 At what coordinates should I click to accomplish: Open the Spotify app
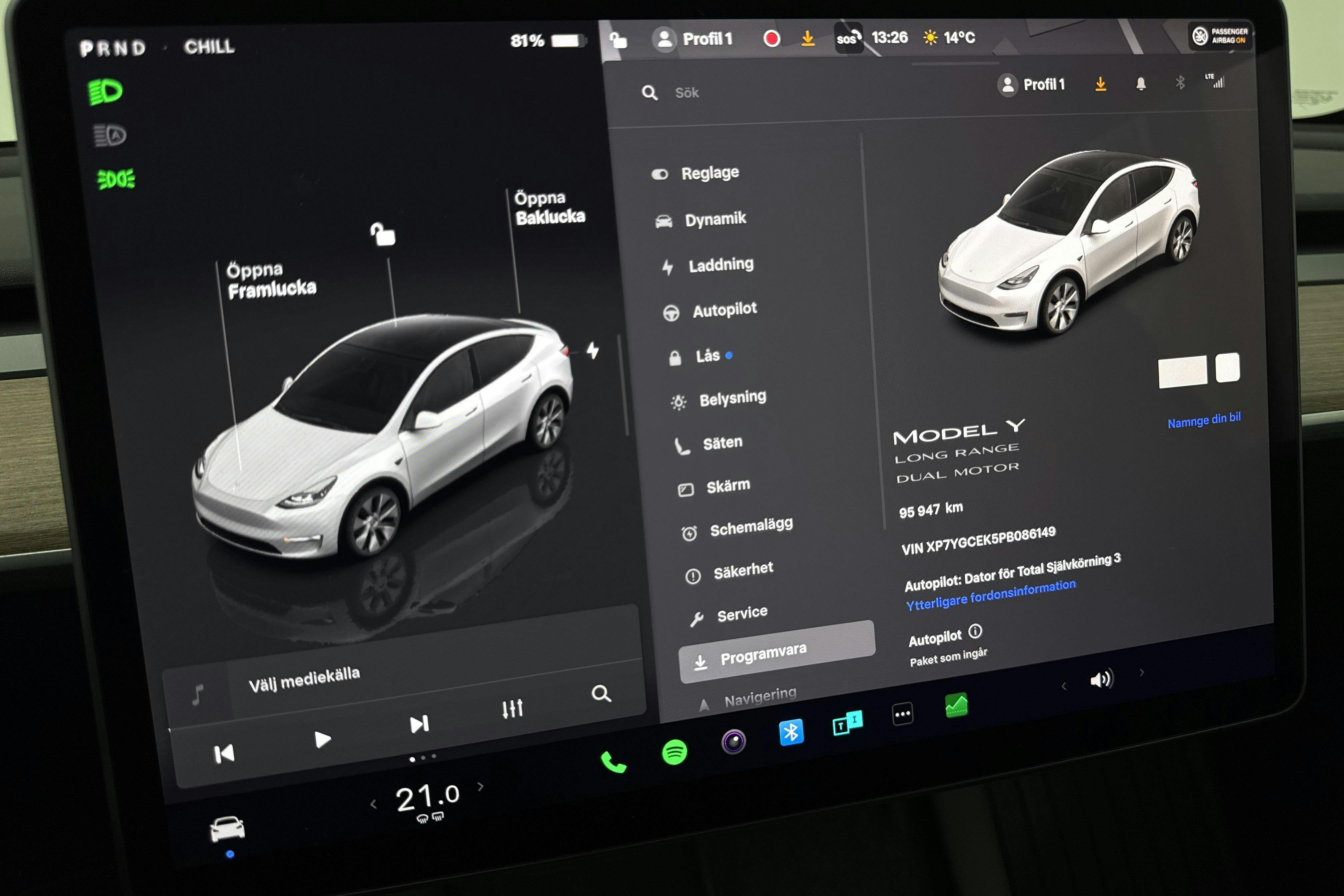point(674,752)
